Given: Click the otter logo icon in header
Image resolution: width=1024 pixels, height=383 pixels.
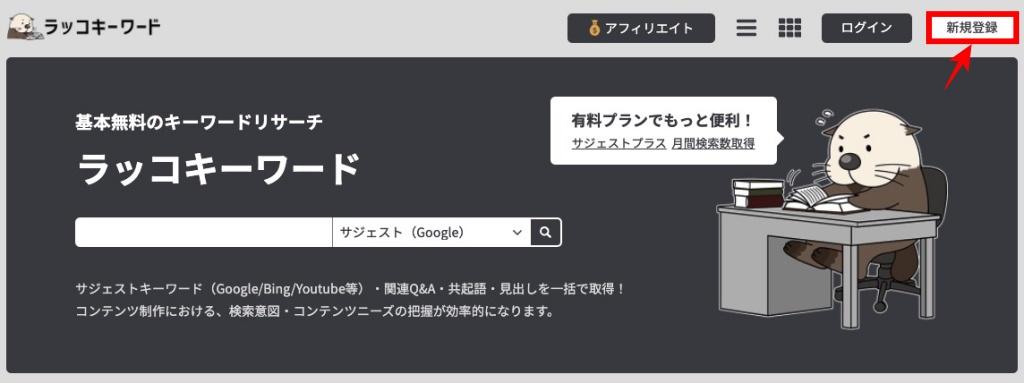Looking at the screenshot, I should 25,27.
